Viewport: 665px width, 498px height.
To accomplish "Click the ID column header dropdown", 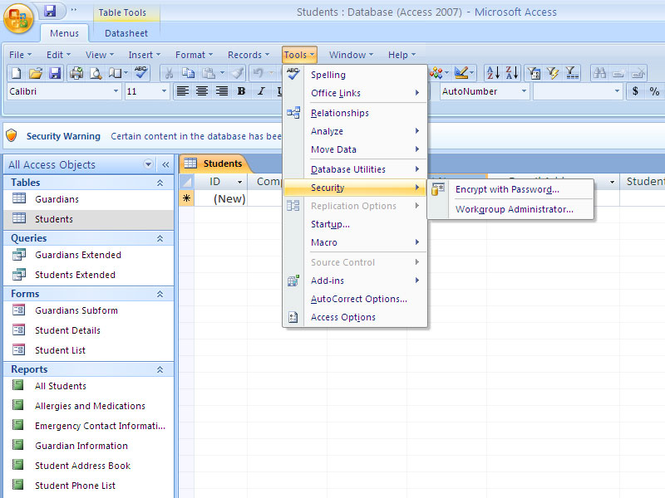I will point(239,182).
